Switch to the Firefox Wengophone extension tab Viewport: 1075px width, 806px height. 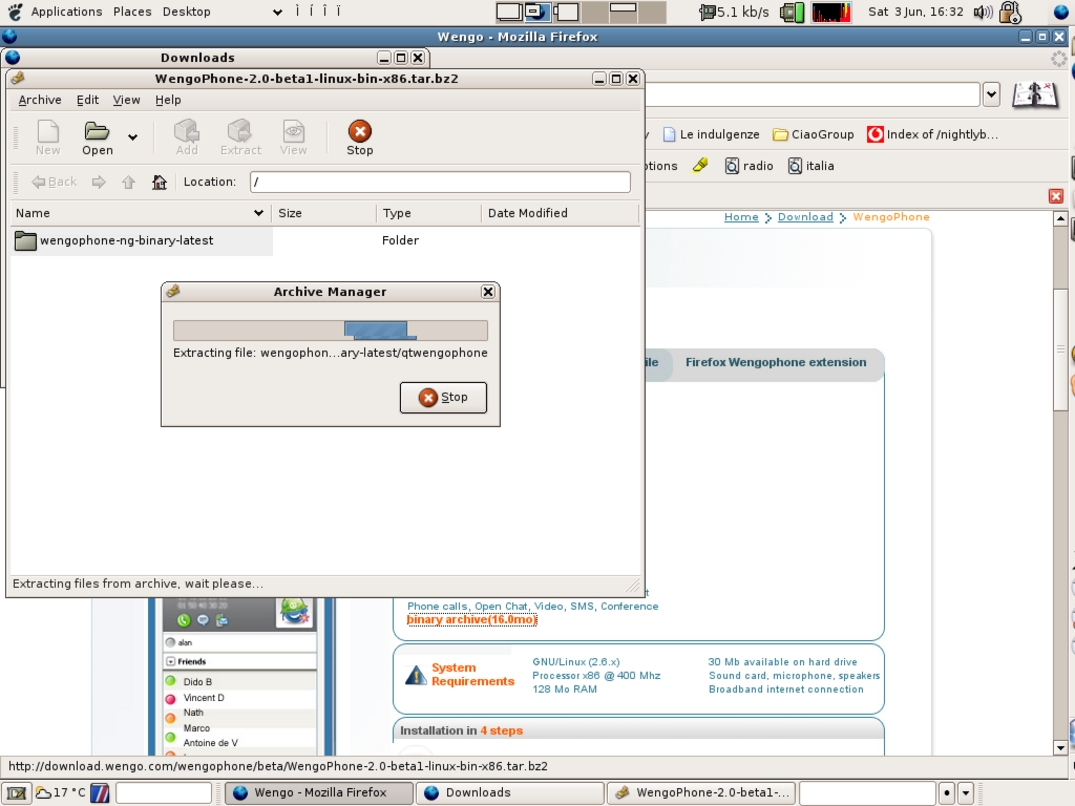(775, 363)
